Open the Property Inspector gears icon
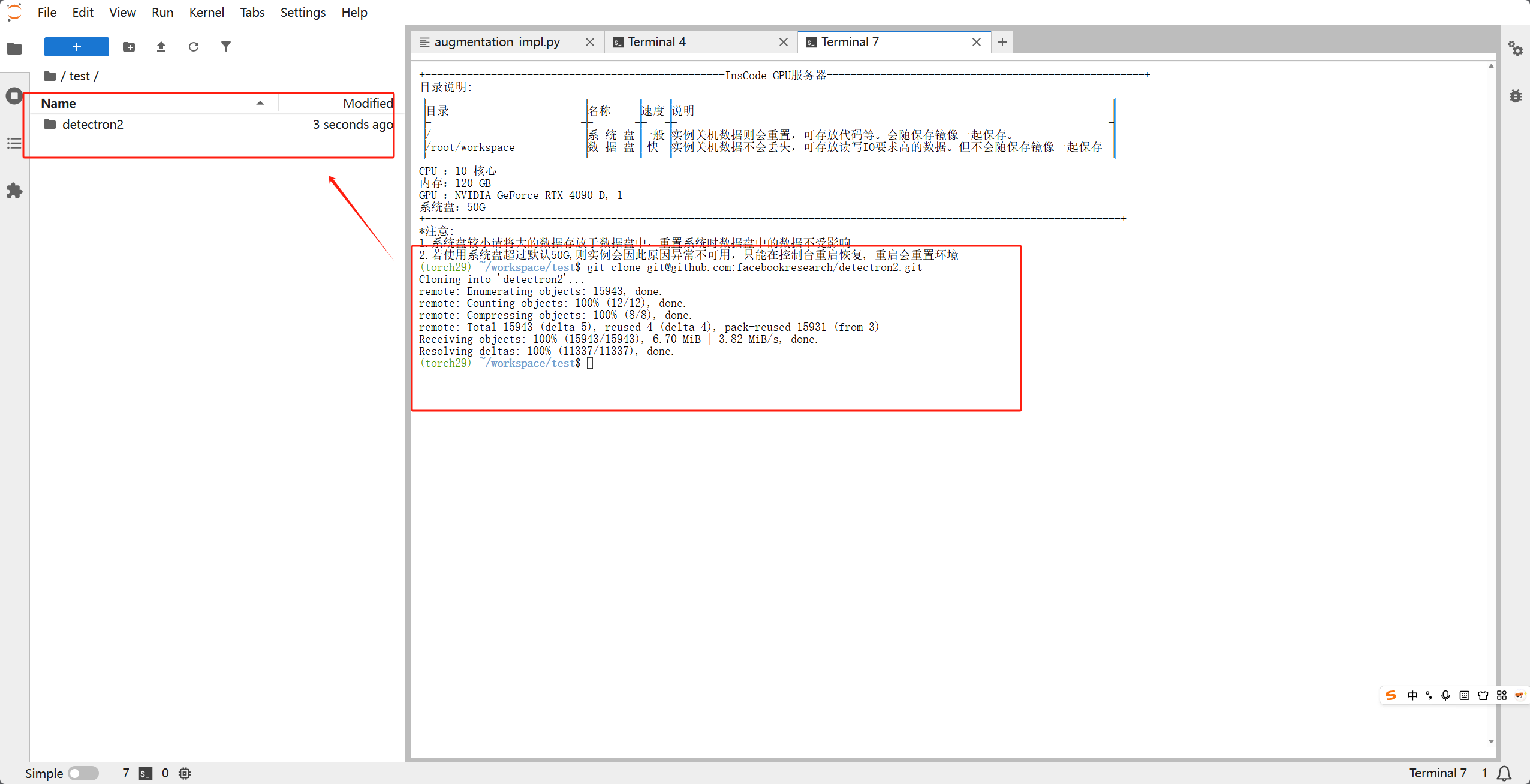The image size is (1530, 784). (1516, 49)
